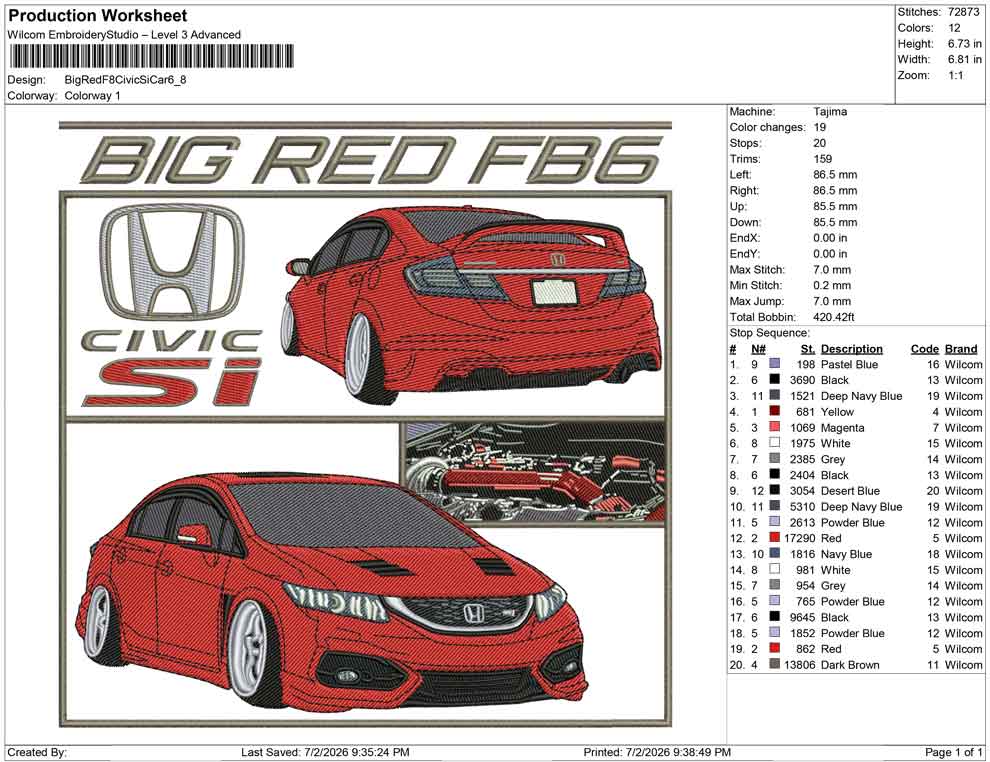990x762 pixels.
Task: Click the Description column header
Action: pos(852,349)
